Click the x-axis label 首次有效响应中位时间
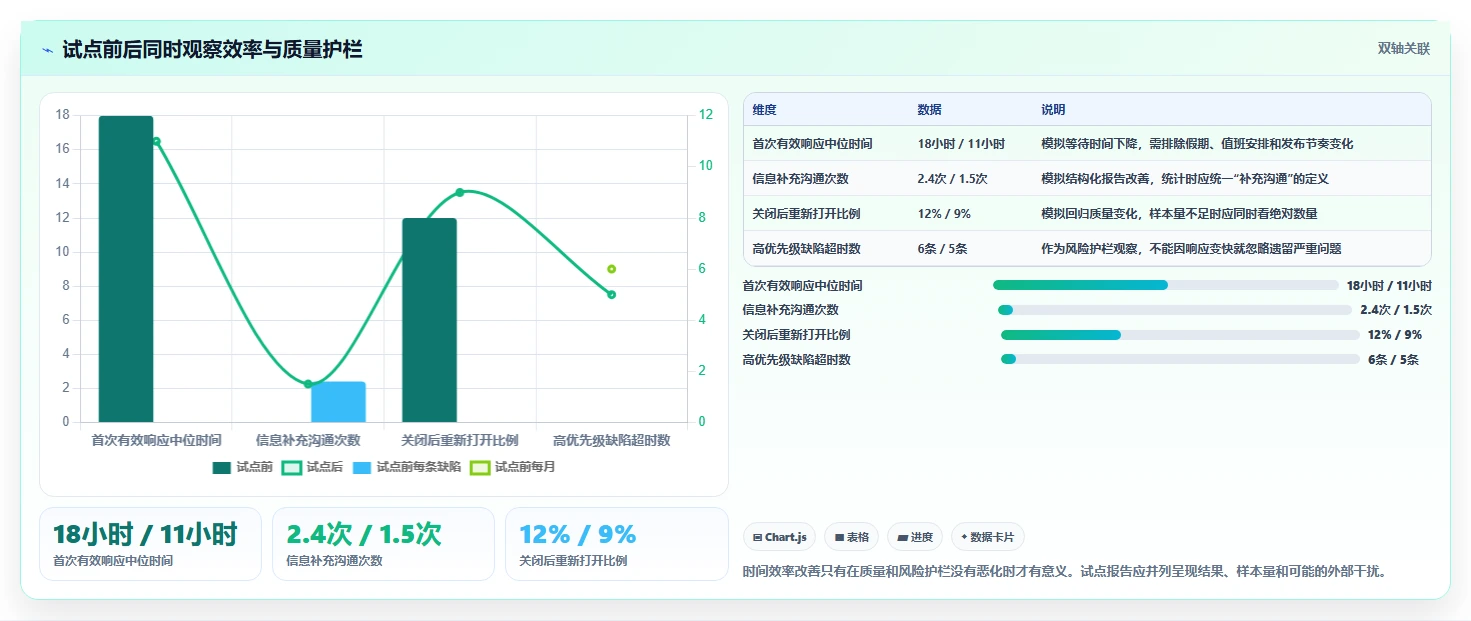Image resolution: width=1471 pixels, height=621 pixels. 156,440
